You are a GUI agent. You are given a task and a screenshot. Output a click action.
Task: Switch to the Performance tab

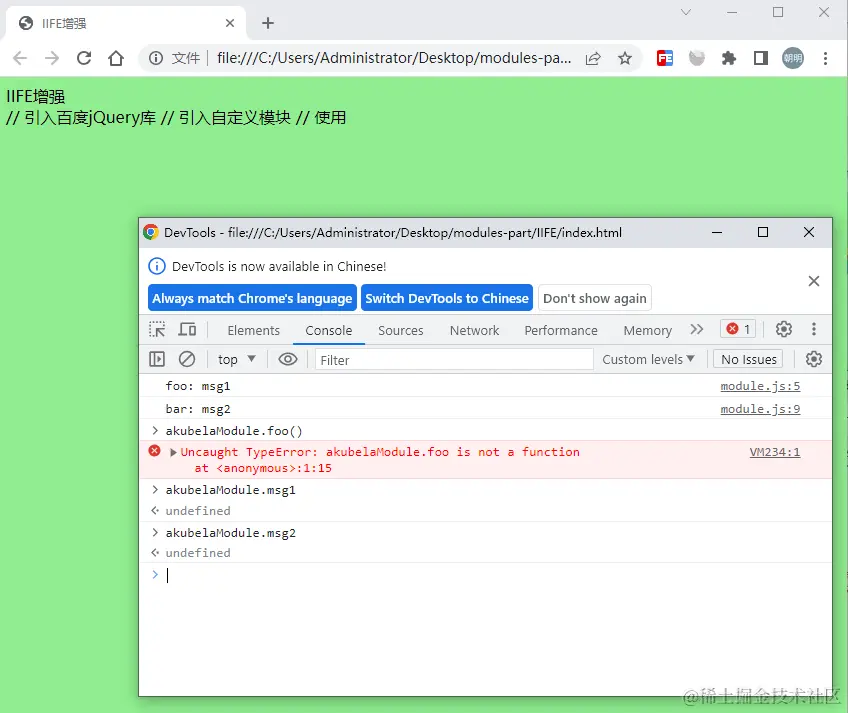pyautogui.click(x=561, y=331)
